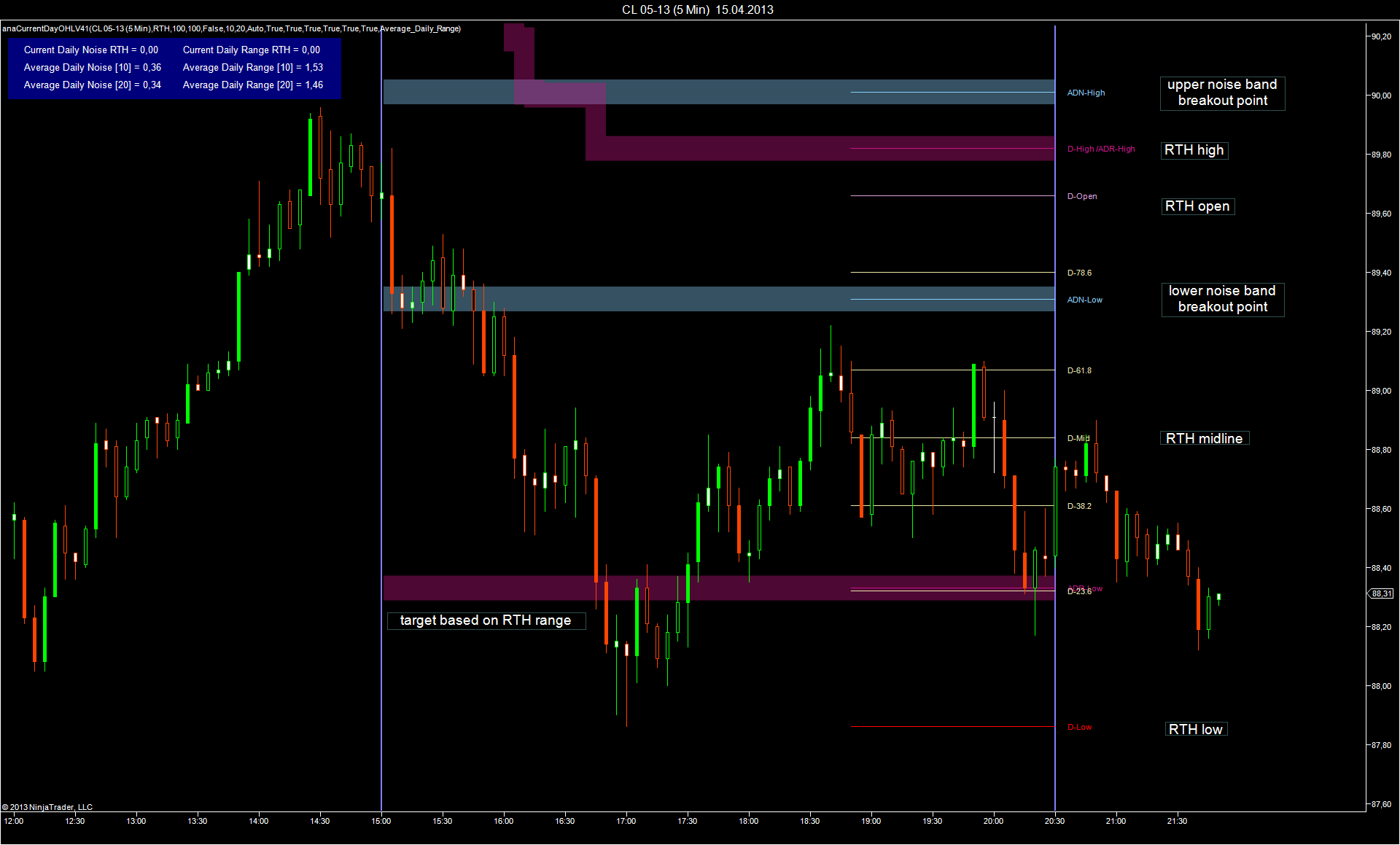Image resolution: width=1400 pixels, height=845 pixels.
Task: Select the 'upper noise band breakout point' annotation
Action: (1222, 93)
